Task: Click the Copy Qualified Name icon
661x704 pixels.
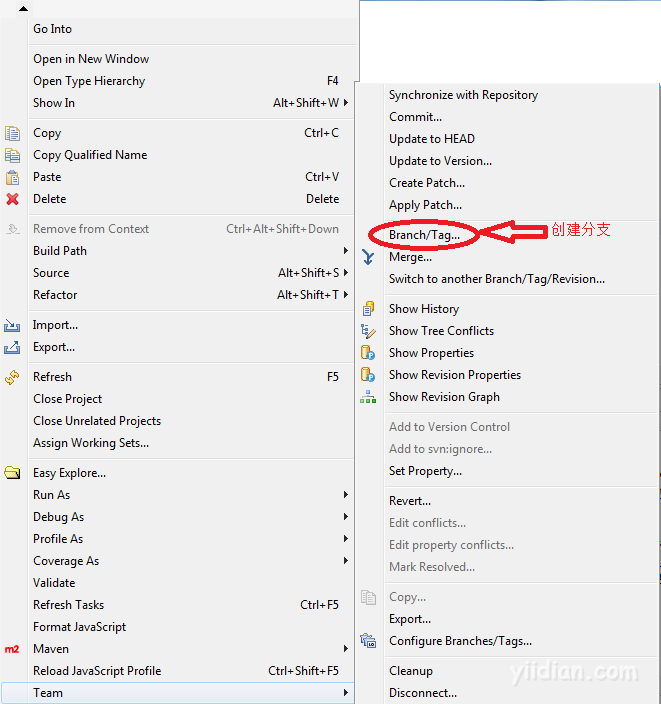Action: (13, 155)
